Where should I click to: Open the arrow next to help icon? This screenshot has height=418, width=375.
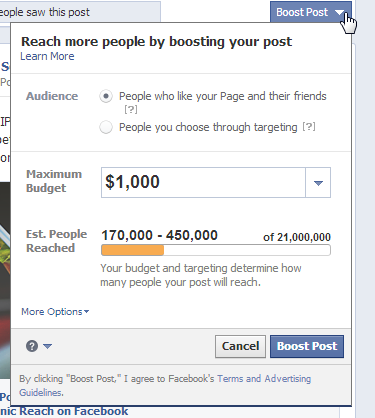47,346
